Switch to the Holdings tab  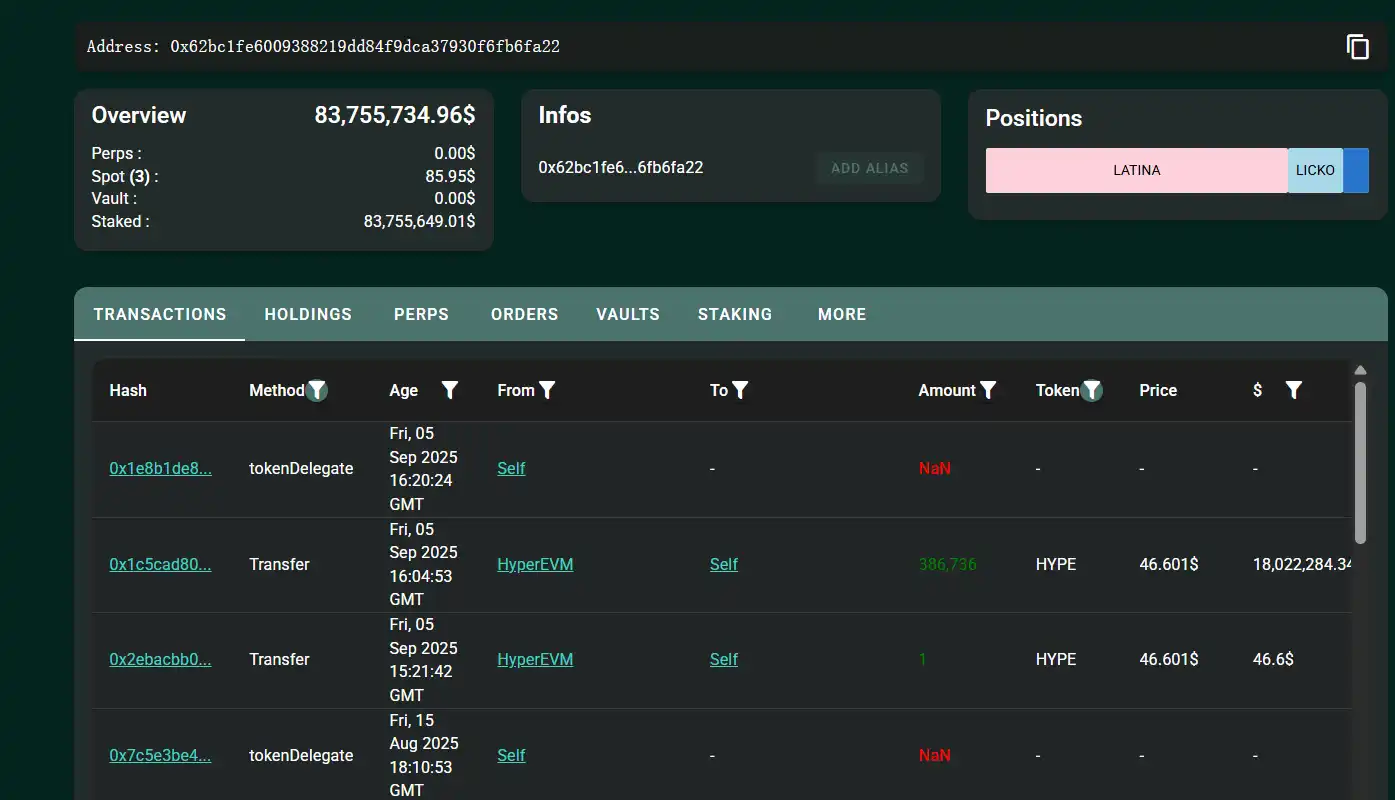click(308, 314)
